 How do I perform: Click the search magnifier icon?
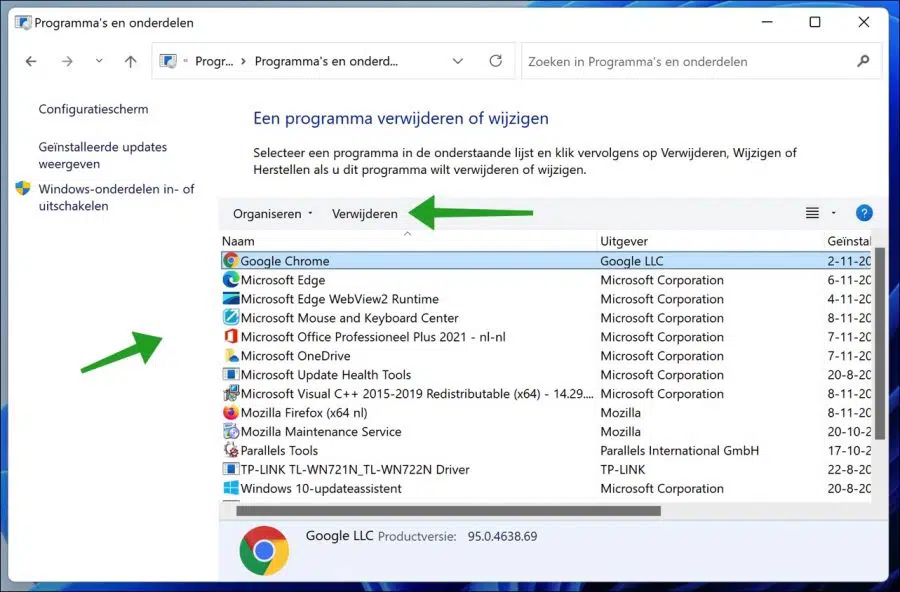[863, 61]
